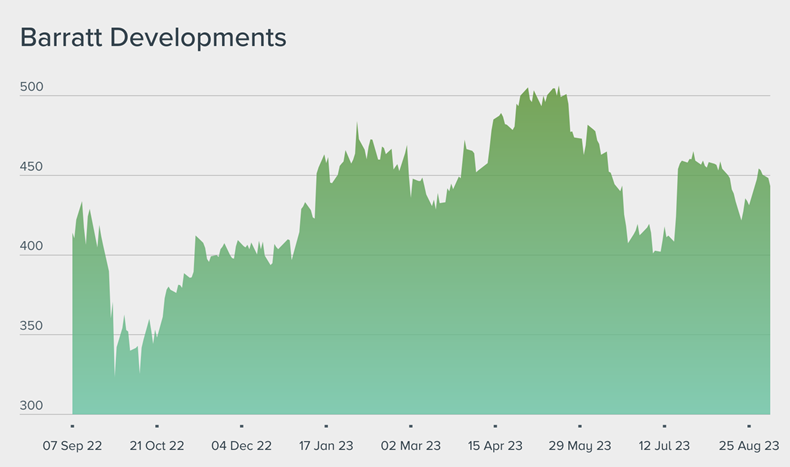The height and width of the screenshot is (467, 790).
Task: Click the 400 y-axis label
Action: (32, 247)
